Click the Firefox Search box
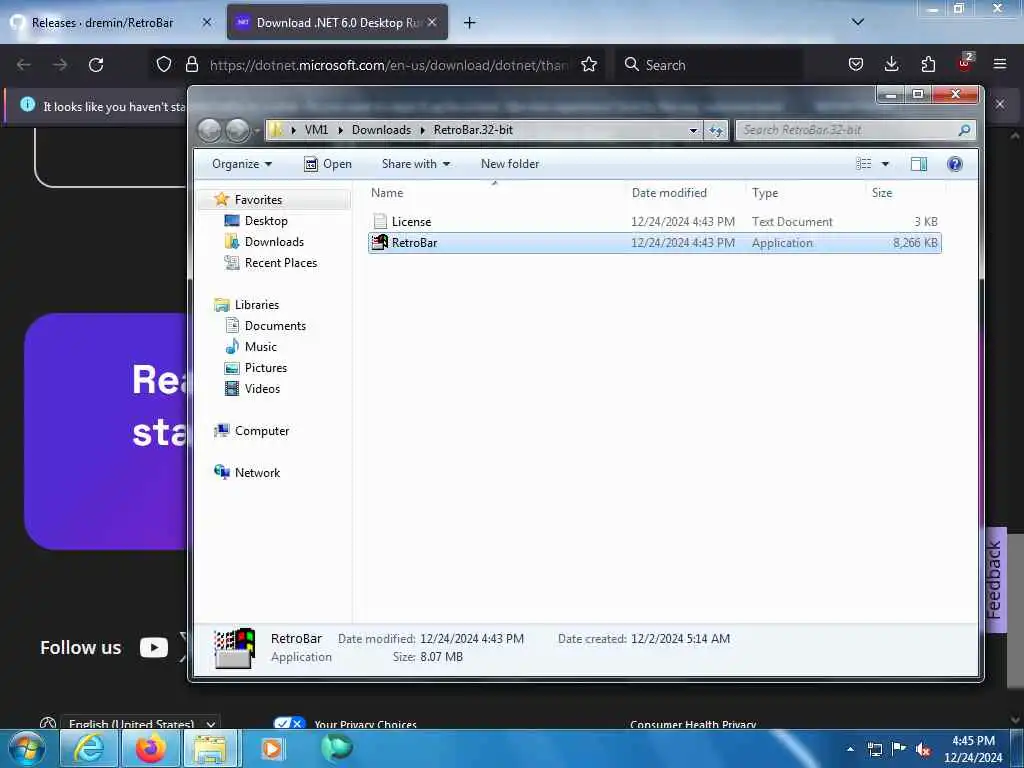1024x768 pixels. click(x=709, y=65)
